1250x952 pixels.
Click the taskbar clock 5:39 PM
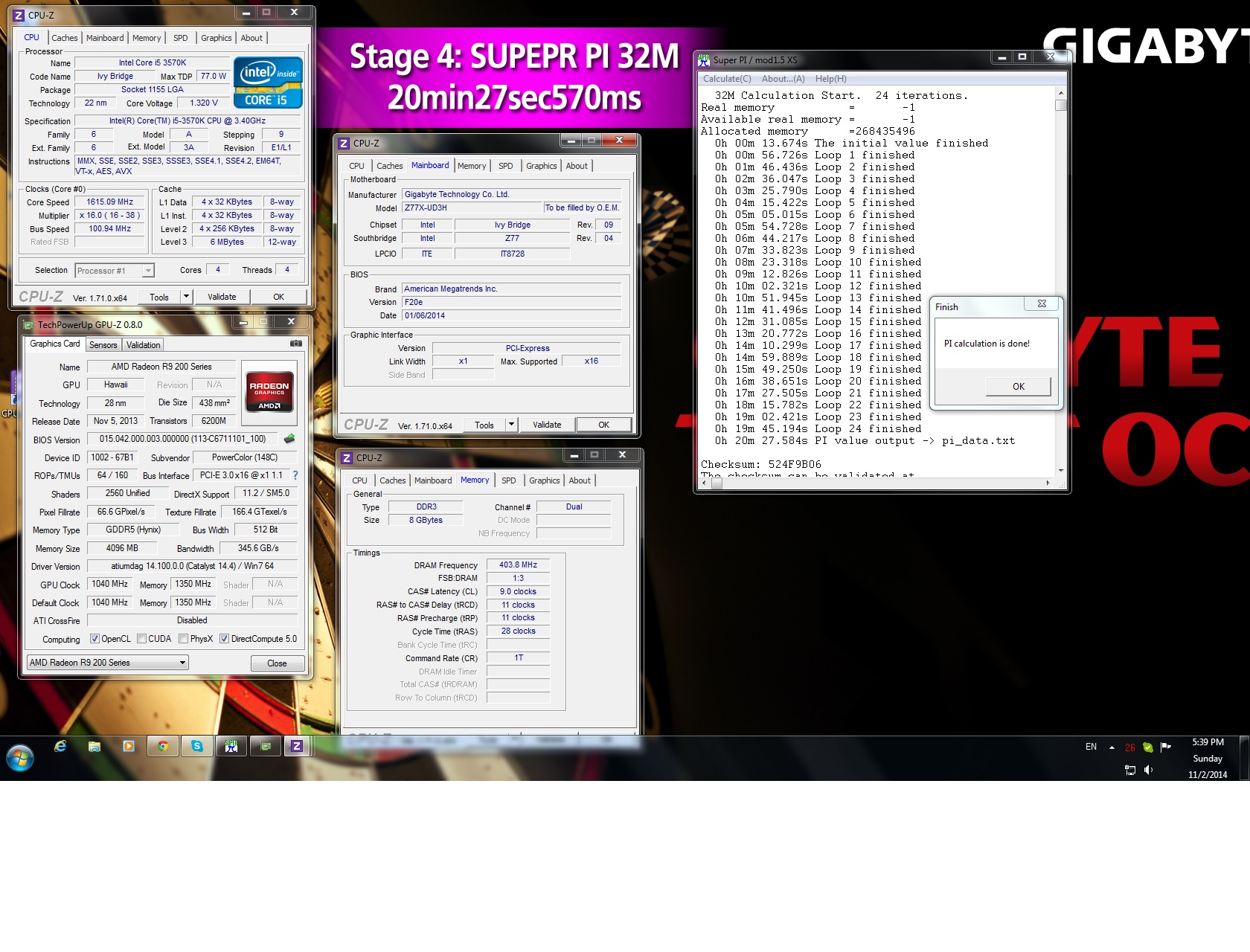pyautogui.click(x=1208, y=742)
